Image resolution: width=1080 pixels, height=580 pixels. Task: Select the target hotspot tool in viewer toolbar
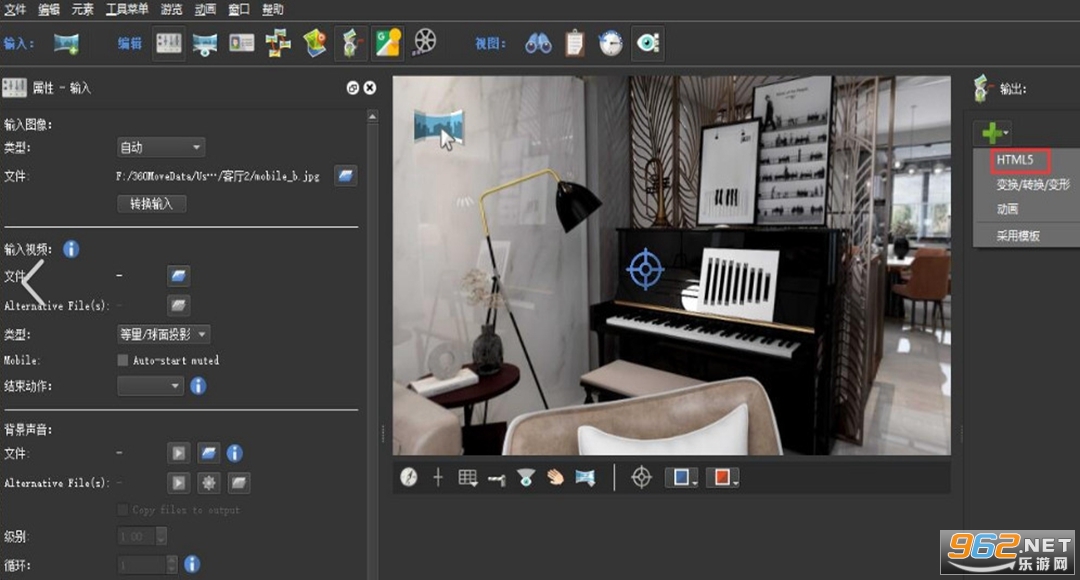point(641,477)
